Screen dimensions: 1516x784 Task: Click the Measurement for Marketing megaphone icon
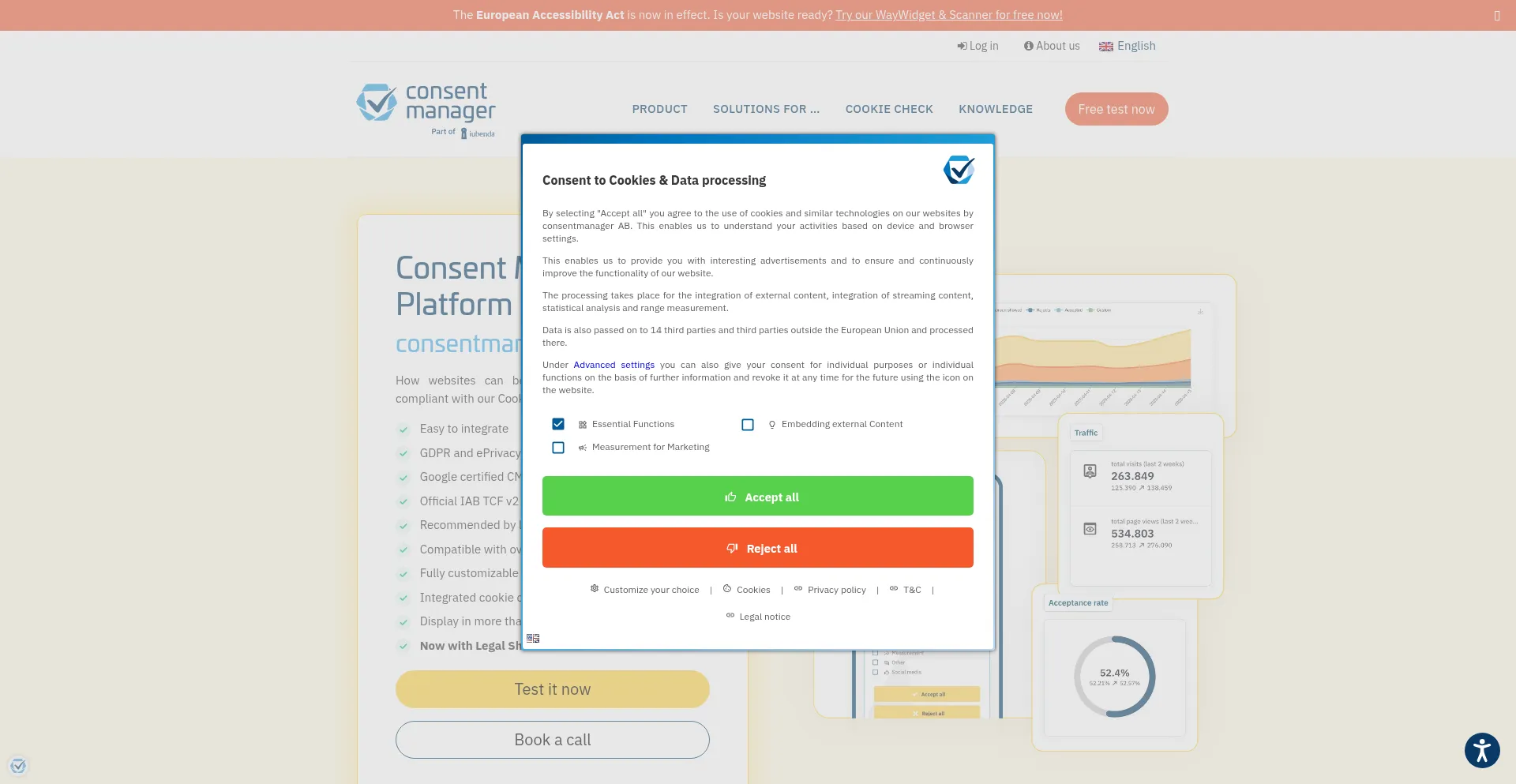tap(583, 448)
